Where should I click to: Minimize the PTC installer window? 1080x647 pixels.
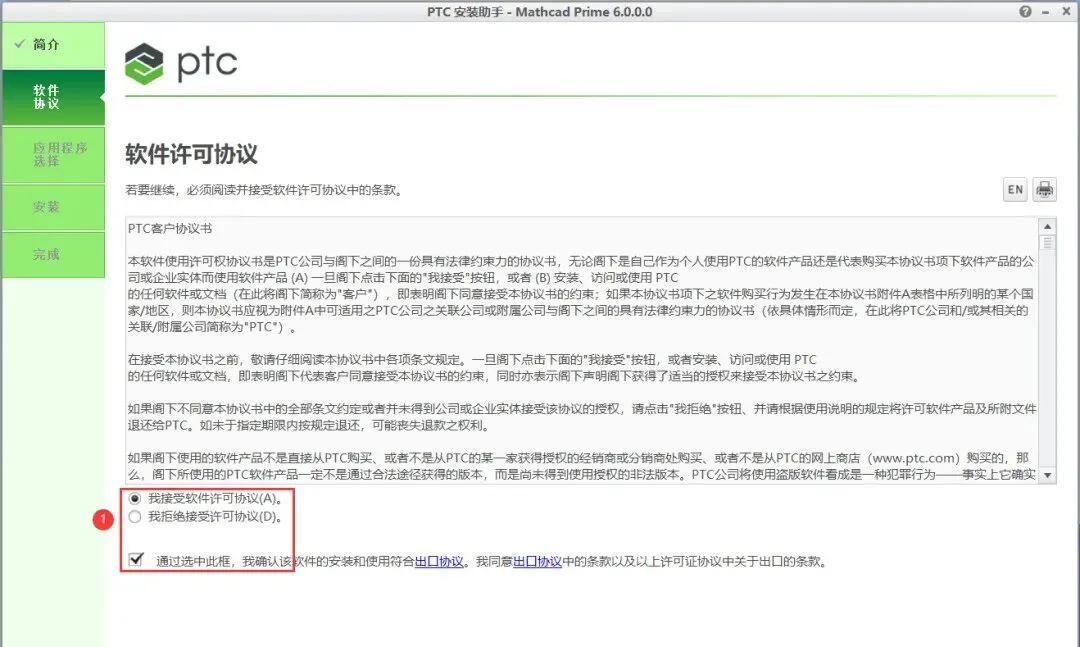(1046, 12)
